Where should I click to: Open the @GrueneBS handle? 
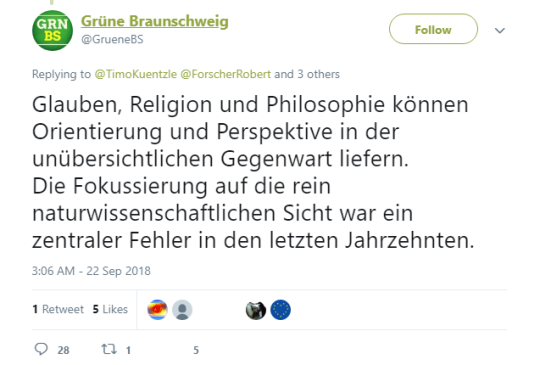(x=112, y=39)
